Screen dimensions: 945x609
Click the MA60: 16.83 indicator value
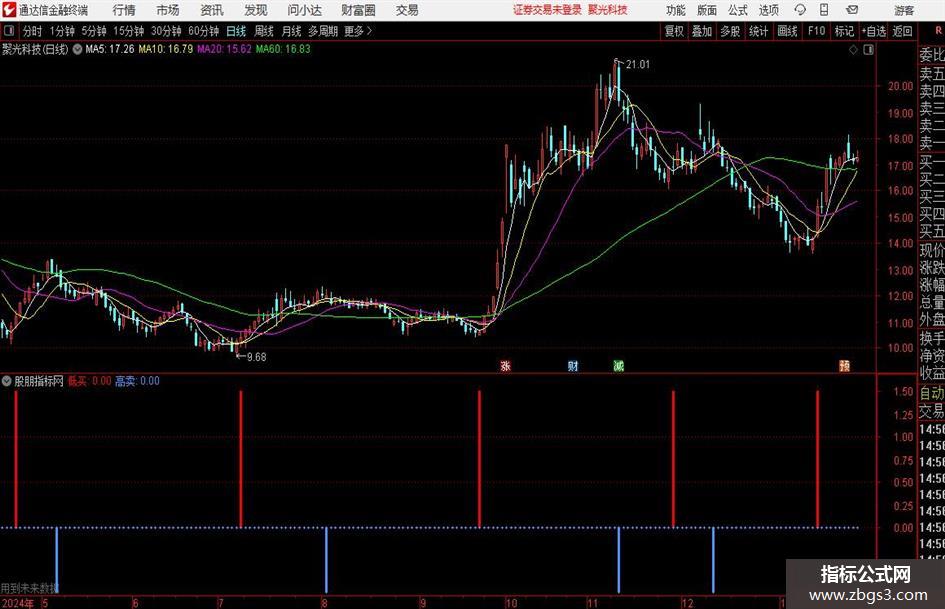click(x=283, y=49)
